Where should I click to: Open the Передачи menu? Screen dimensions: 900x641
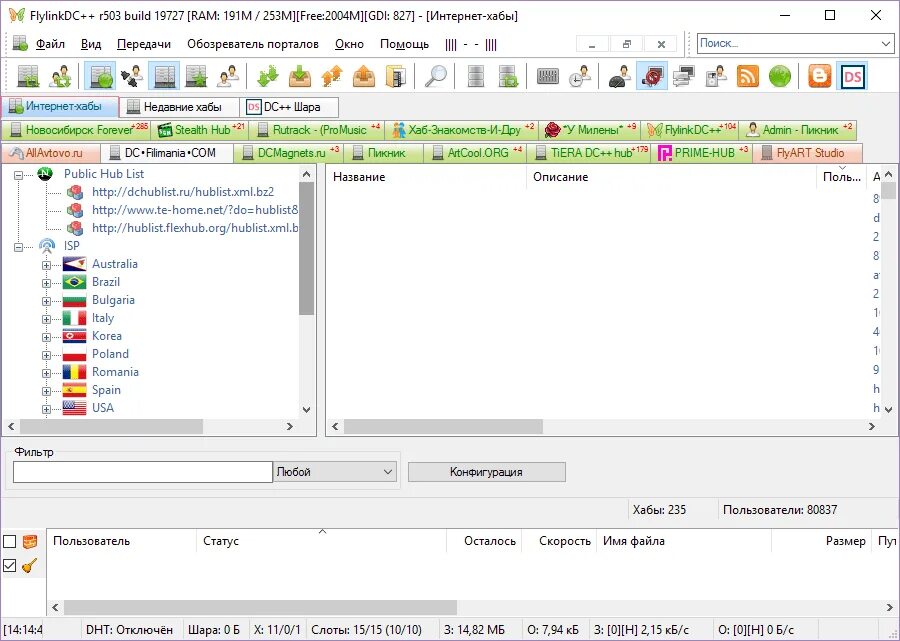pyautogui.click(x=143, y=44)
